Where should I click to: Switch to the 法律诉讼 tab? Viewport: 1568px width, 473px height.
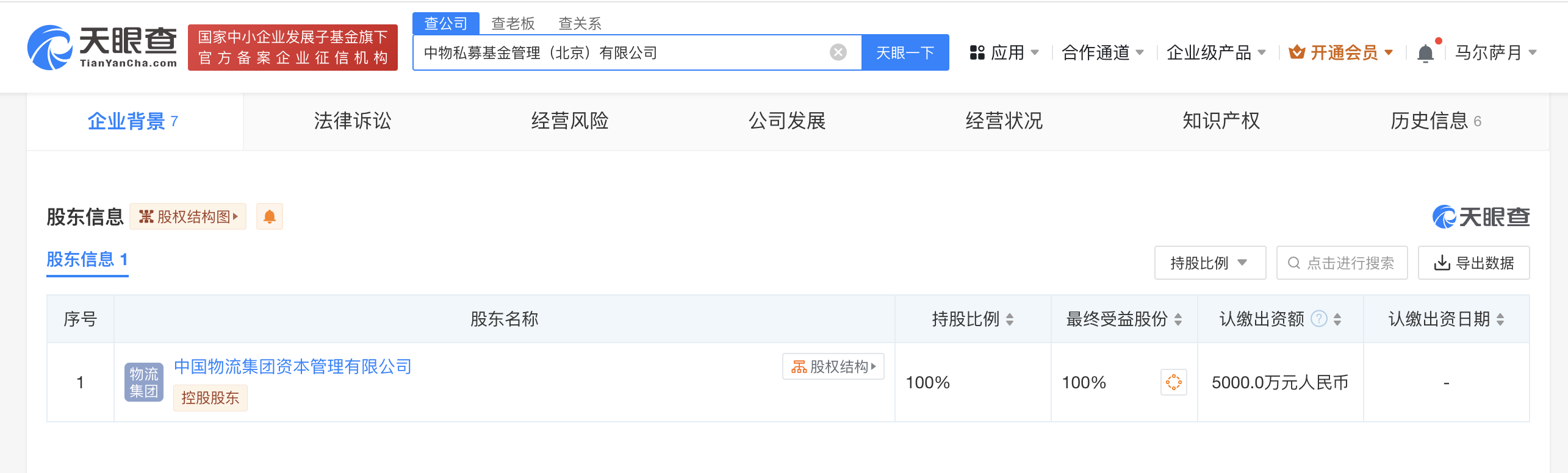[352, 121]
